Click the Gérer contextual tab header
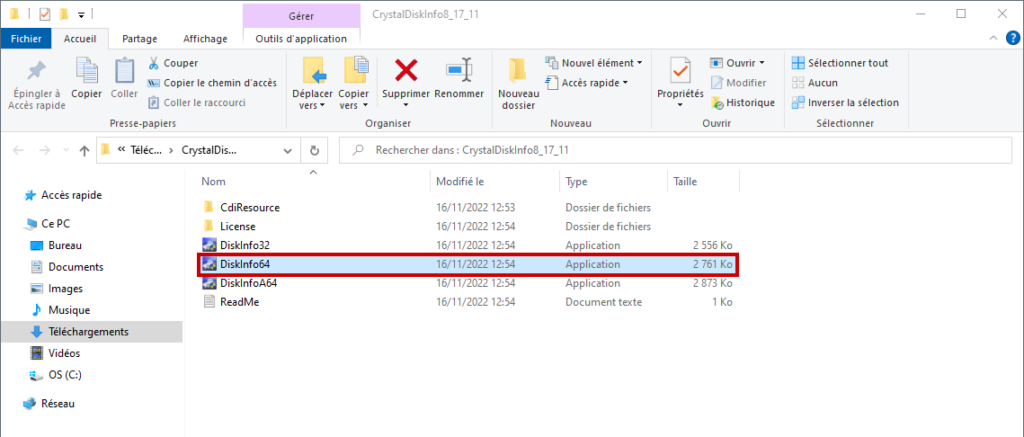Image resolution: width=1024 pixels, height=437 pixels. (x=301, y=15)
